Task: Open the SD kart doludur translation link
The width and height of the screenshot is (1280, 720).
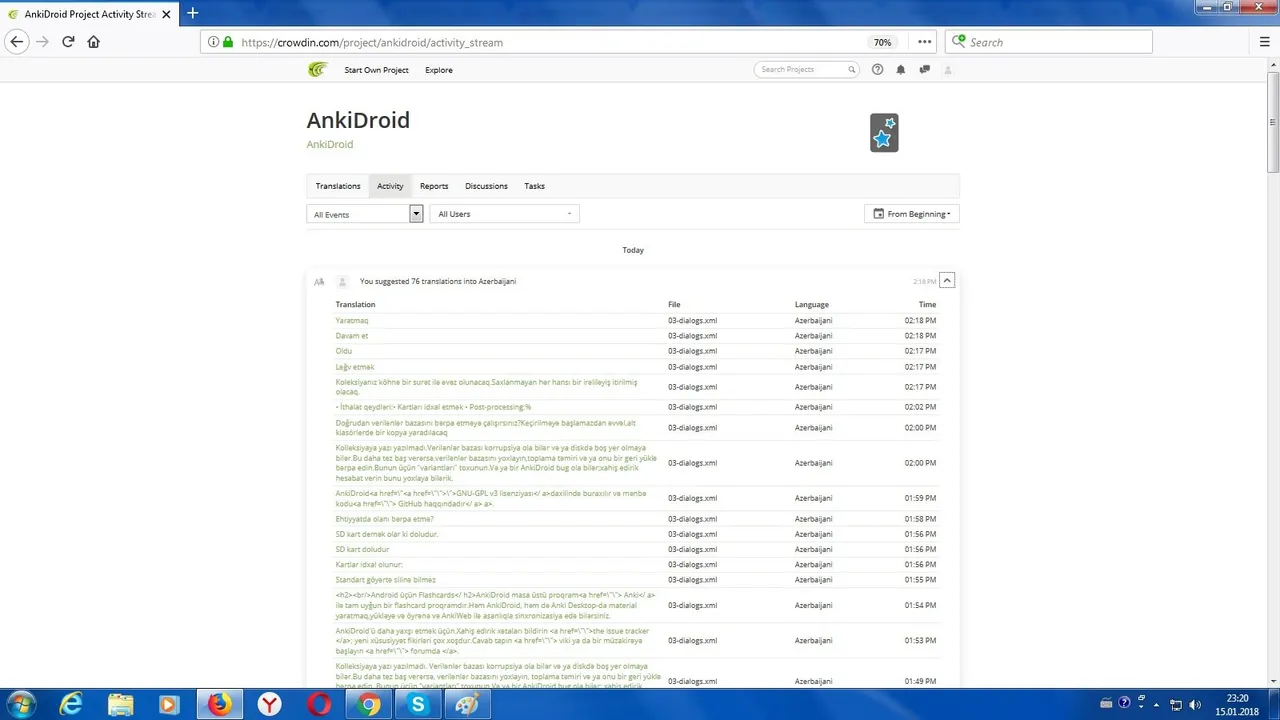Action: coord(362,549)
